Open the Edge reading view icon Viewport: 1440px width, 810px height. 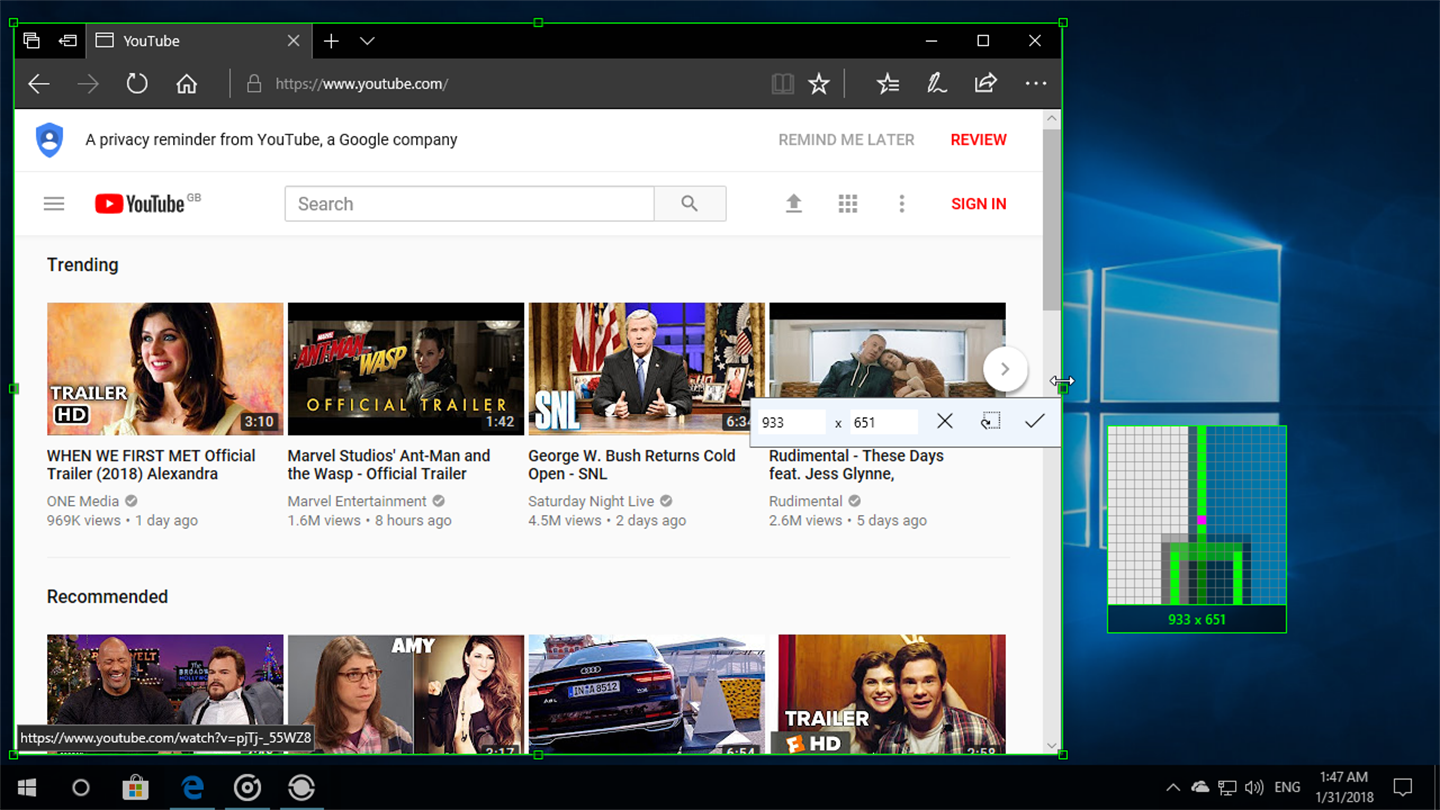click(782, 84)
